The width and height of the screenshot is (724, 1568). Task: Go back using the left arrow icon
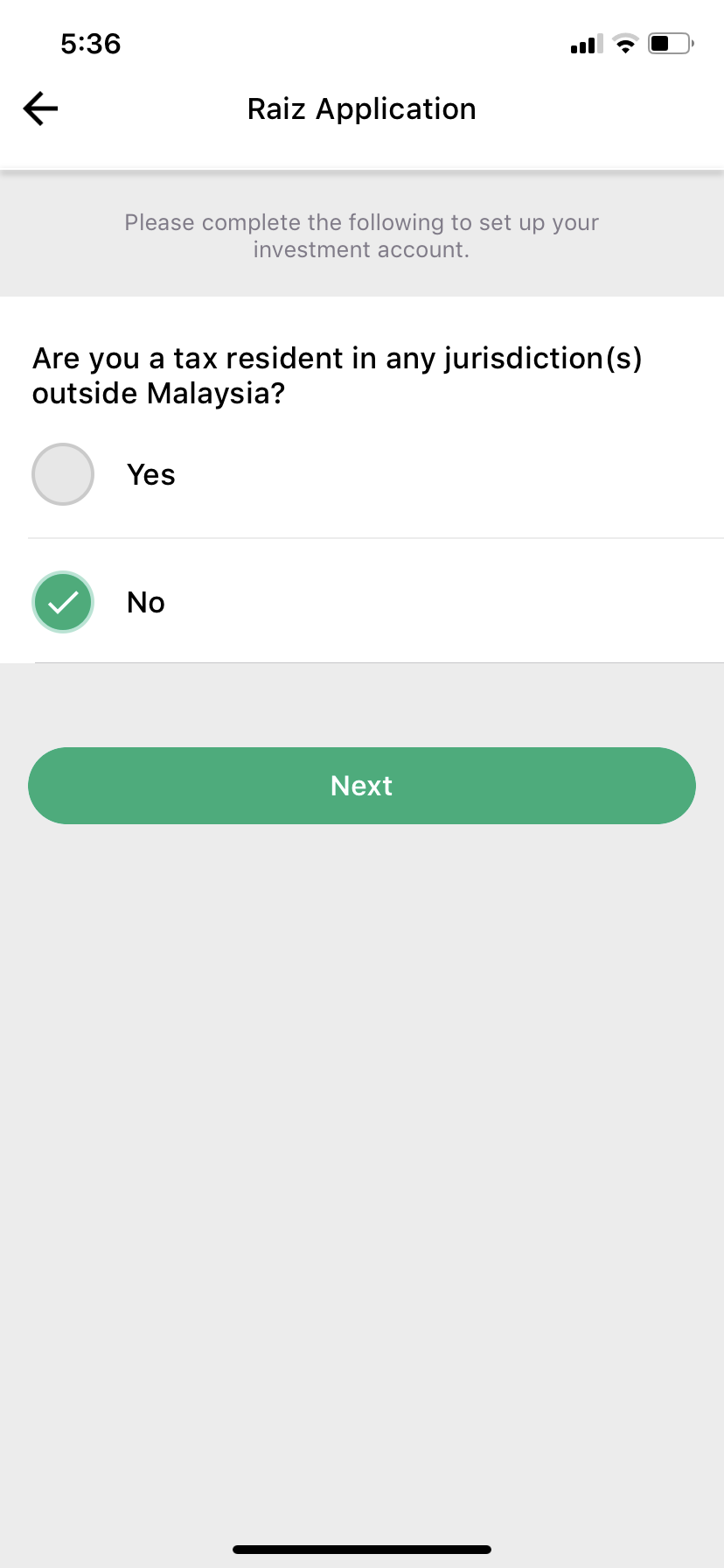[x=40, y=109]
